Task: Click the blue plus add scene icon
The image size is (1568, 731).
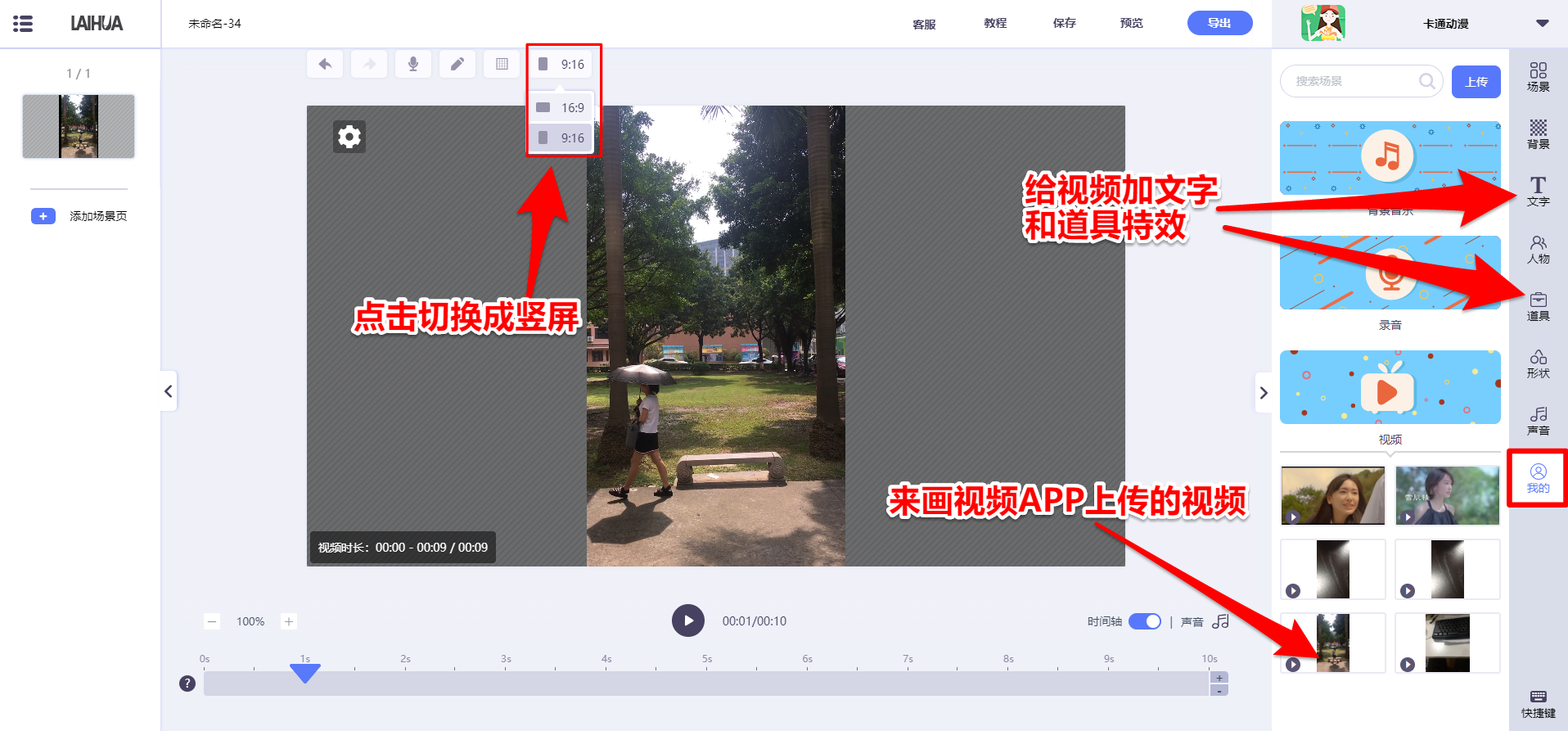Action: [43, 216]
